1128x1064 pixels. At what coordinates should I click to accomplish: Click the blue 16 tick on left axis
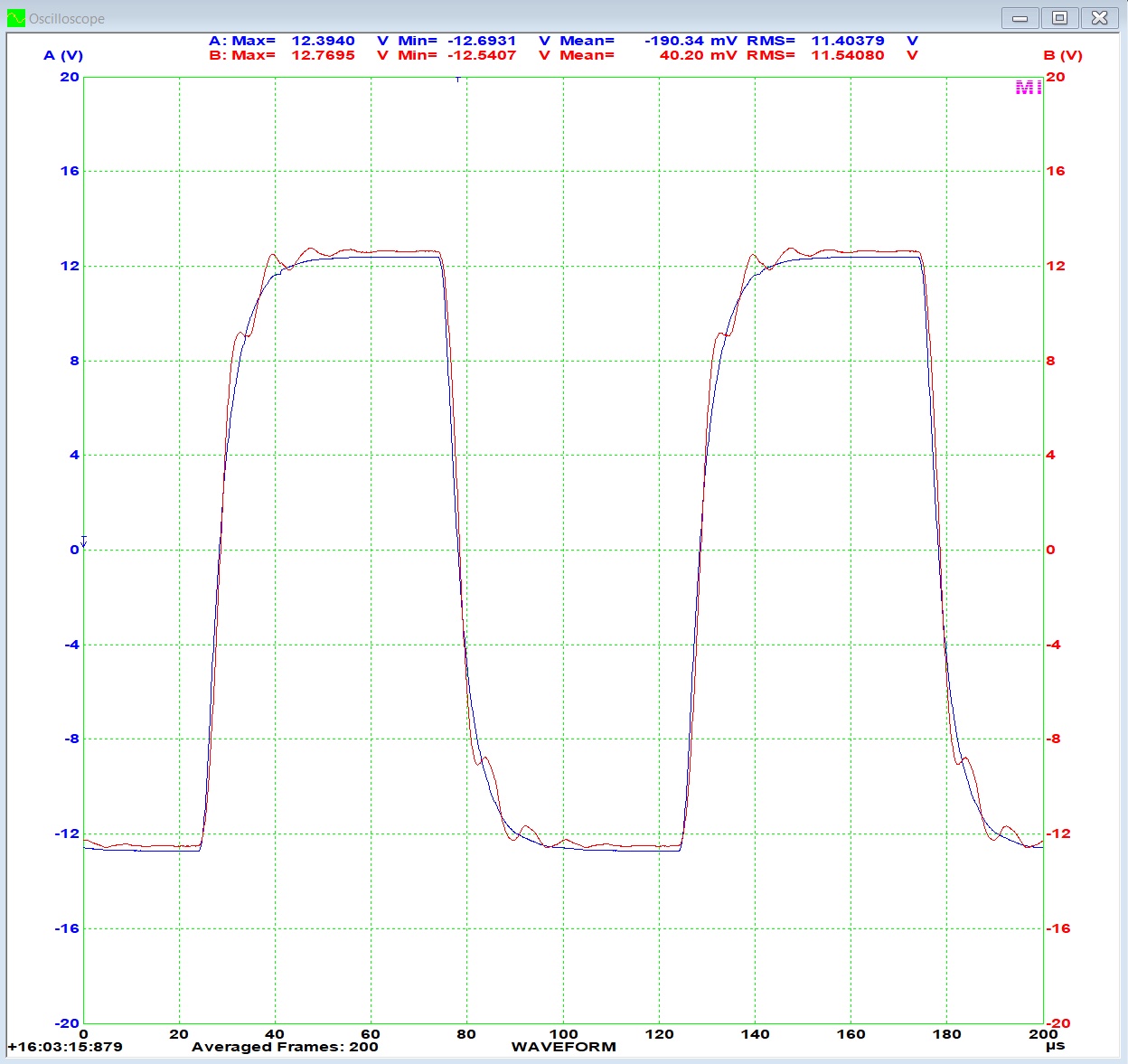(x=70, y=171)
